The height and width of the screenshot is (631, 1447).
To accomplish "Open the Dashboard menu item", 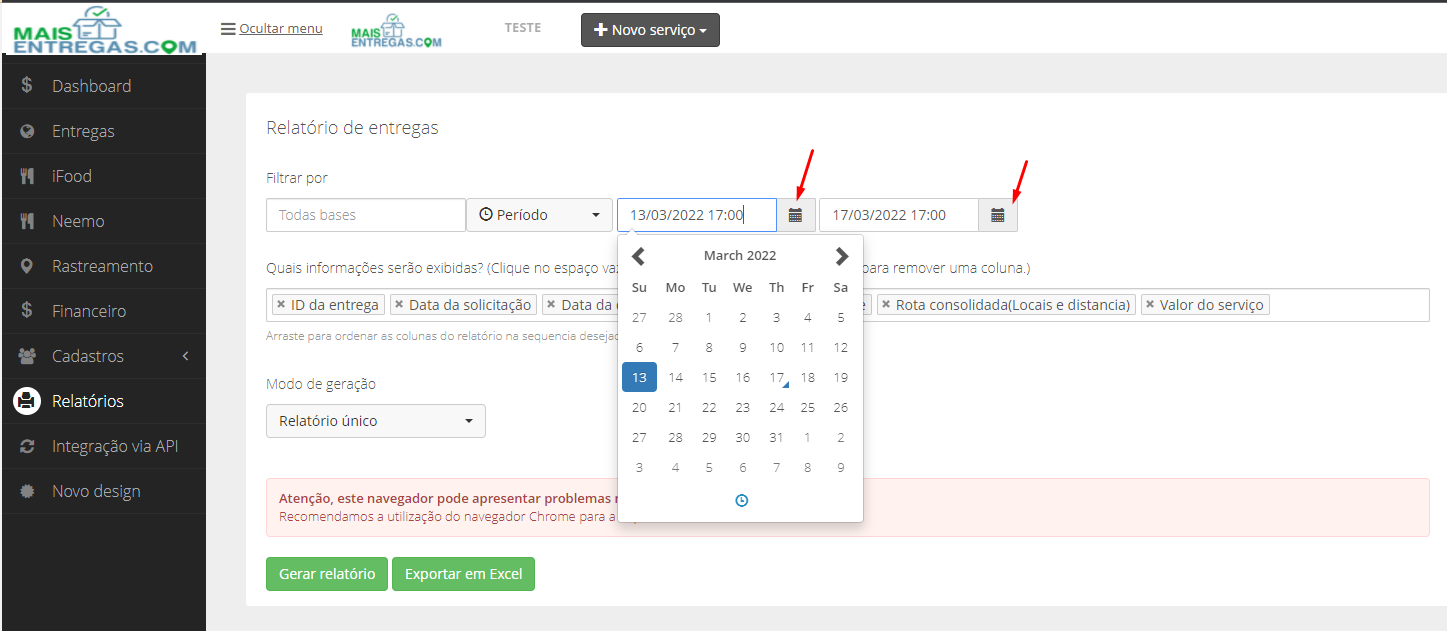I will [x=103, y=86].
